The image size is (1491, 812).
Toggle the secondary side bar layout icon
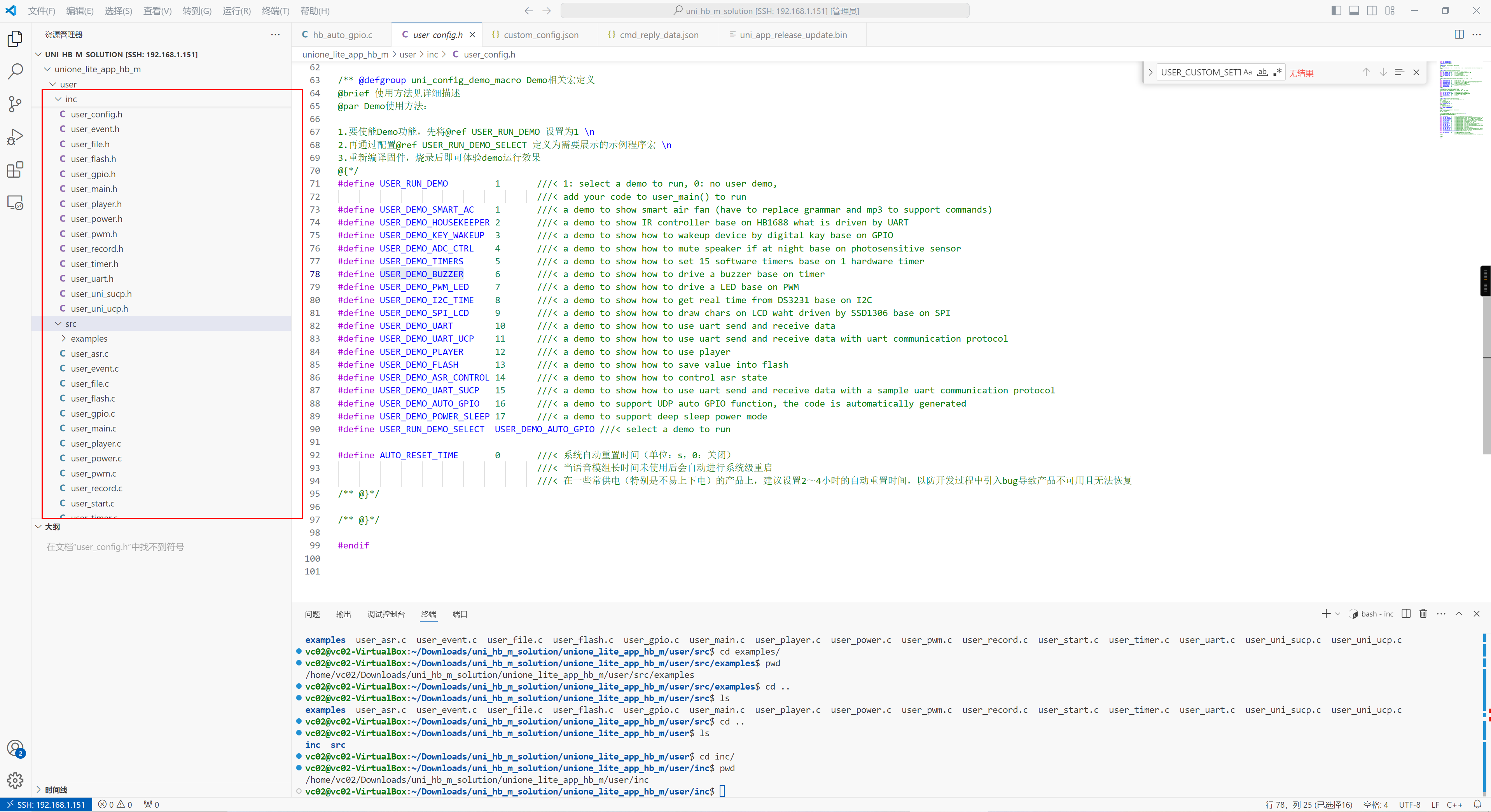click(x=1372, y=10)
